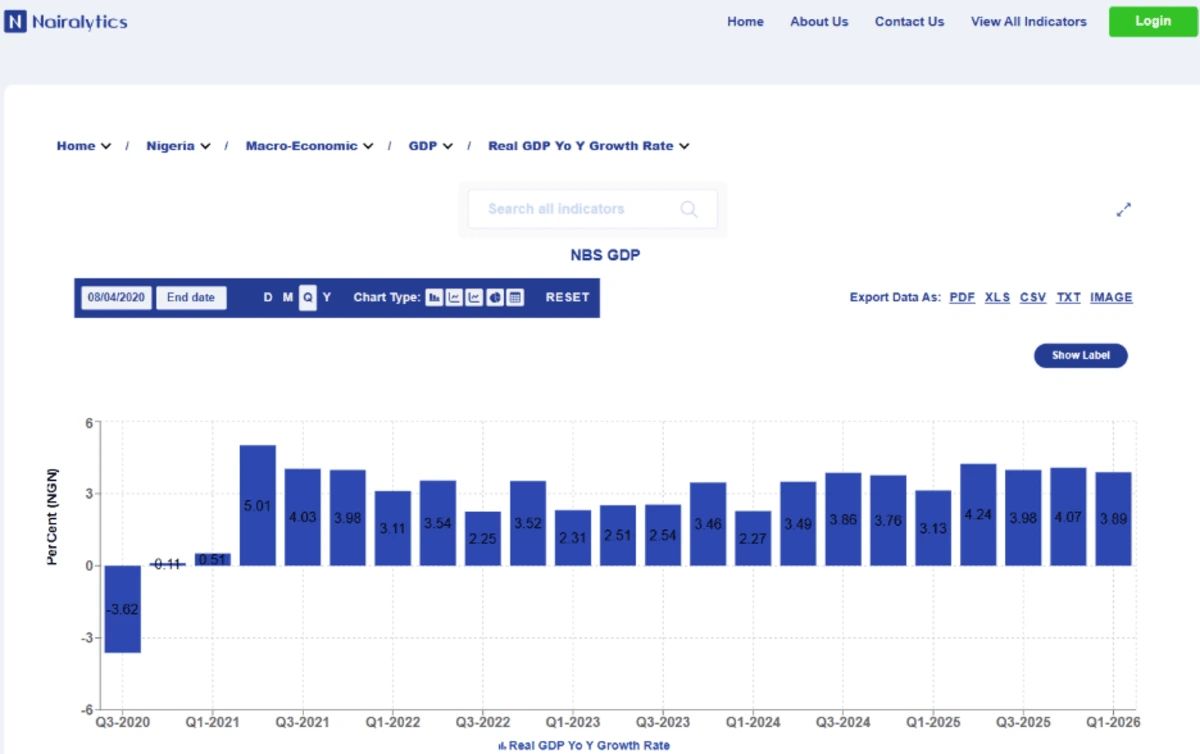
Task: Select the pie chart type icon
Action: click(x=495, y=297)
